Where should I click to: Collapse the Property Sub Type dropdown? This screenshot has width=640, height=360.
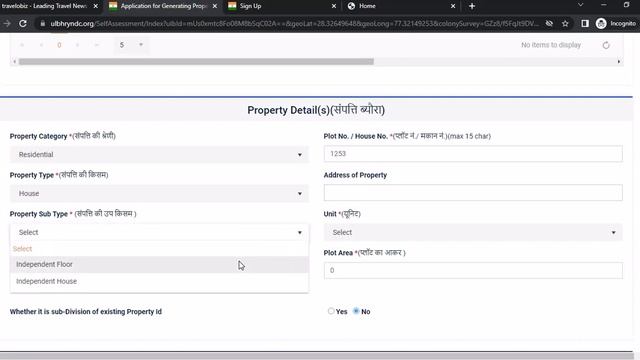(159, 232)
